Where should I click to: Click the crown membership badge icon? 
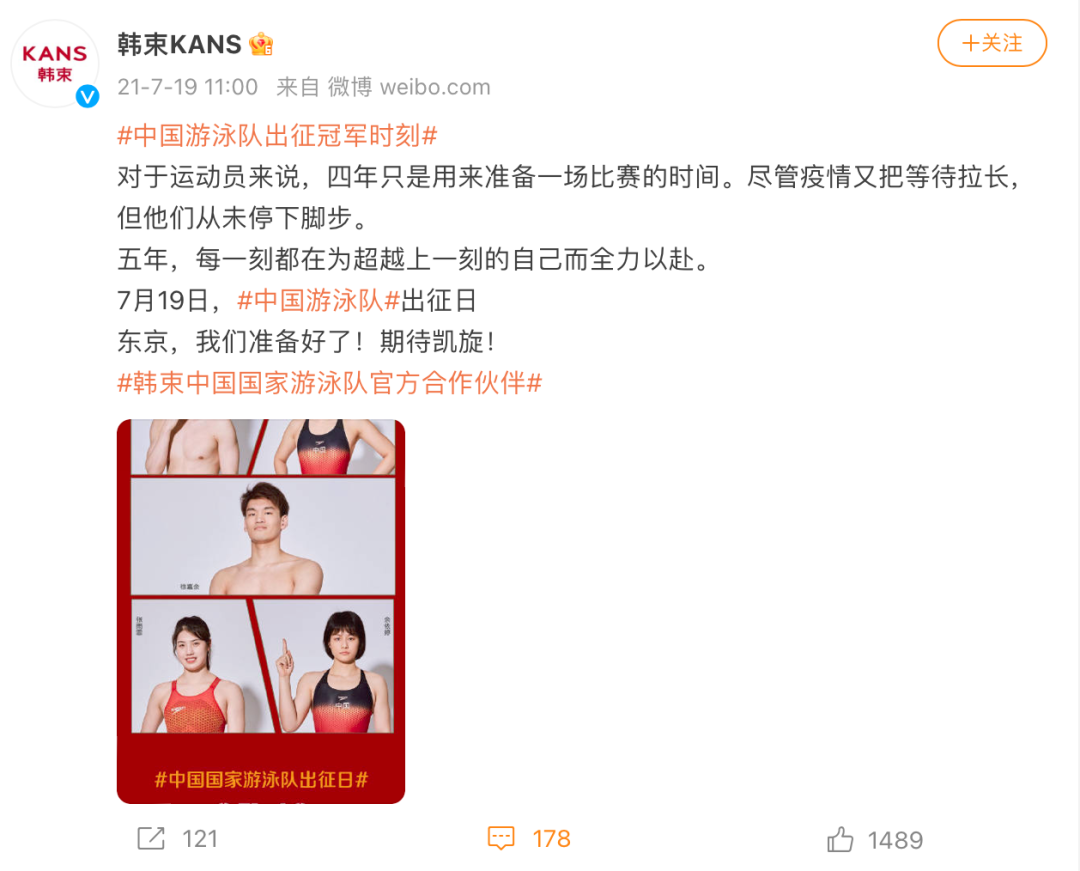(x=261, y=45)
